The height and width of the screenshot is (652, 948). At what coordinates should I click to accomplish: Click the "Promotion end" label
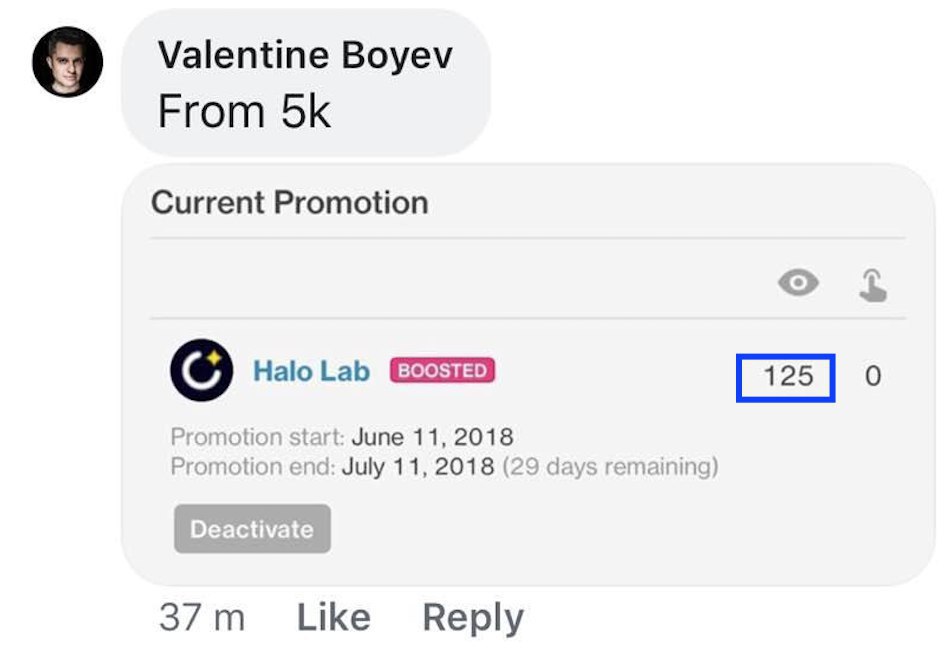point(253,467)
